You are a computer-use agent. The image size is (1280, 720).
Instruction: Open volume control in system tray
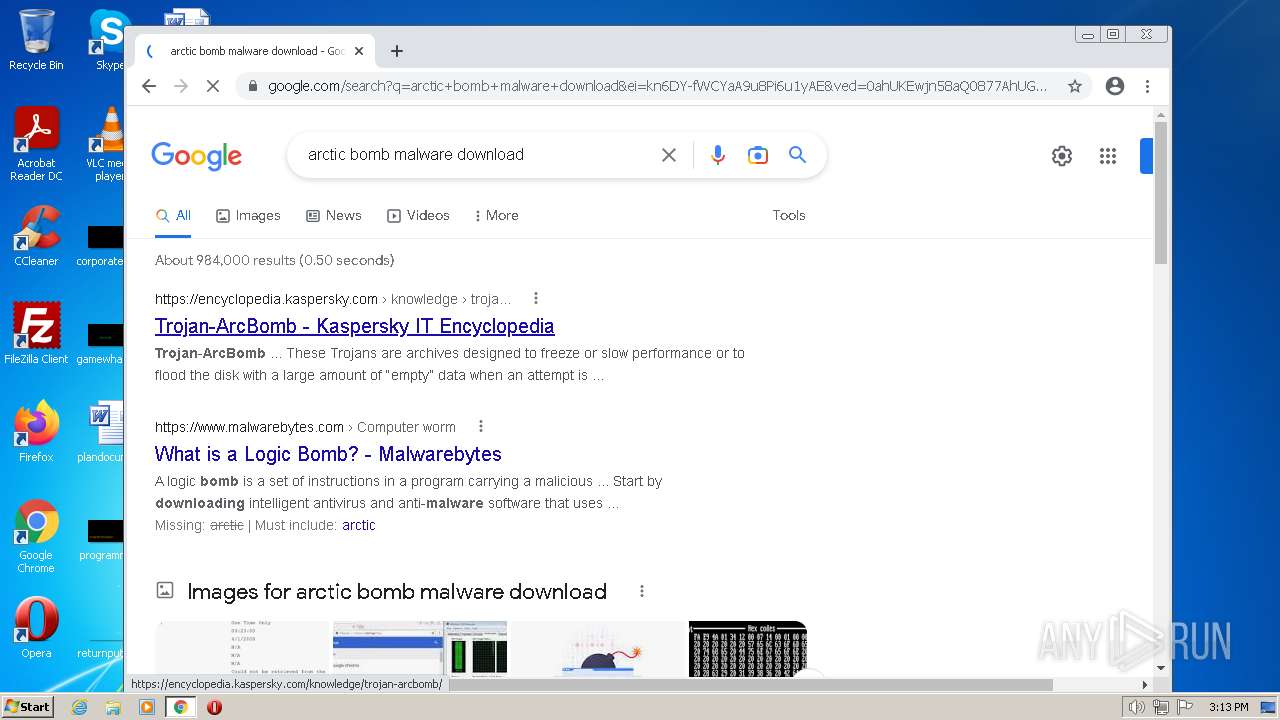coord(1136,707)
